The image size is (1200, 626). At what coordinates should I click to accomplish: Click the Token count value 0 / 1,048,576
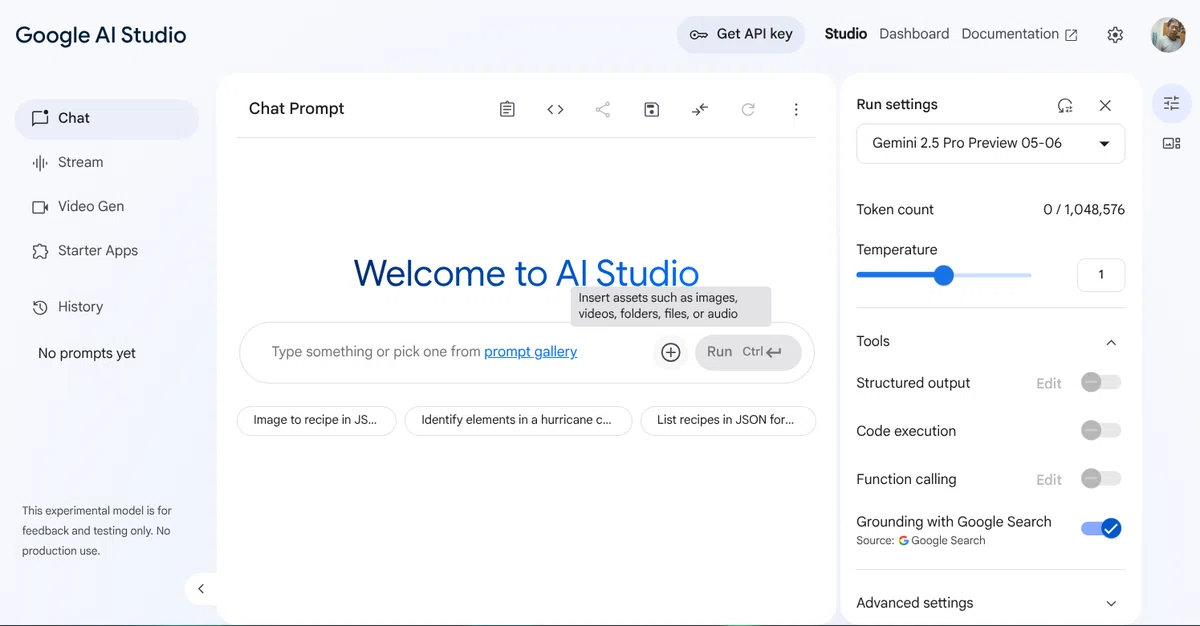tap(1084, 210)
